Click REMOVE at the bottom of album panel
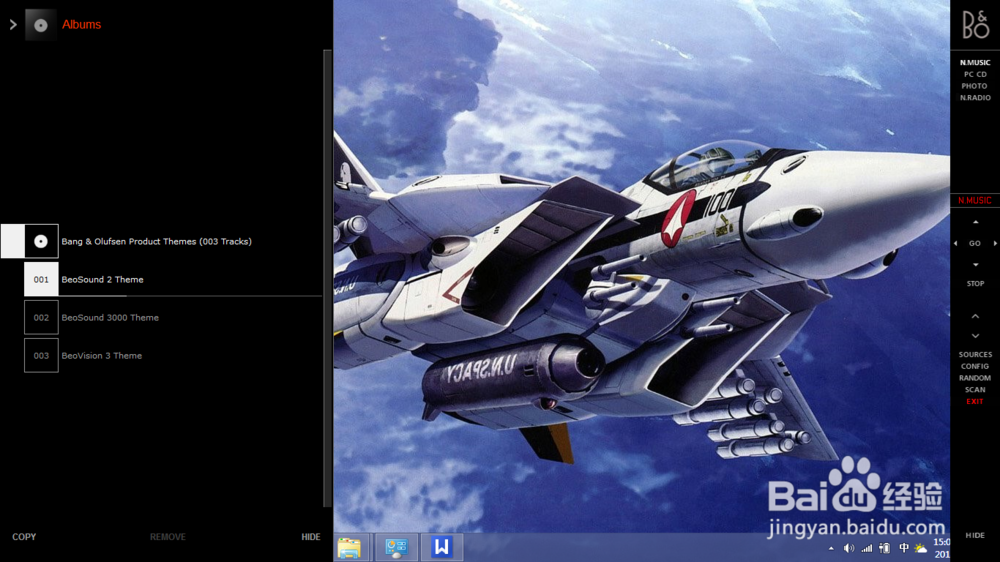Image resolution: width=1000 pixels, height=562 pixels. click(168, 537)
